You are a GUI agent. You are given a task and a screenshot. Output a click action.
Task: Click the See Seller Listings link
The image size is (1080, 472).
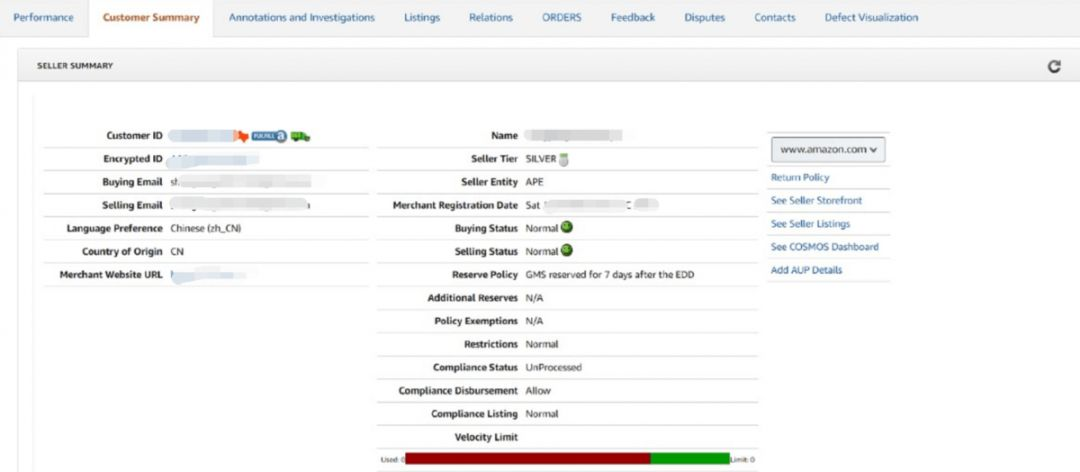810,224
